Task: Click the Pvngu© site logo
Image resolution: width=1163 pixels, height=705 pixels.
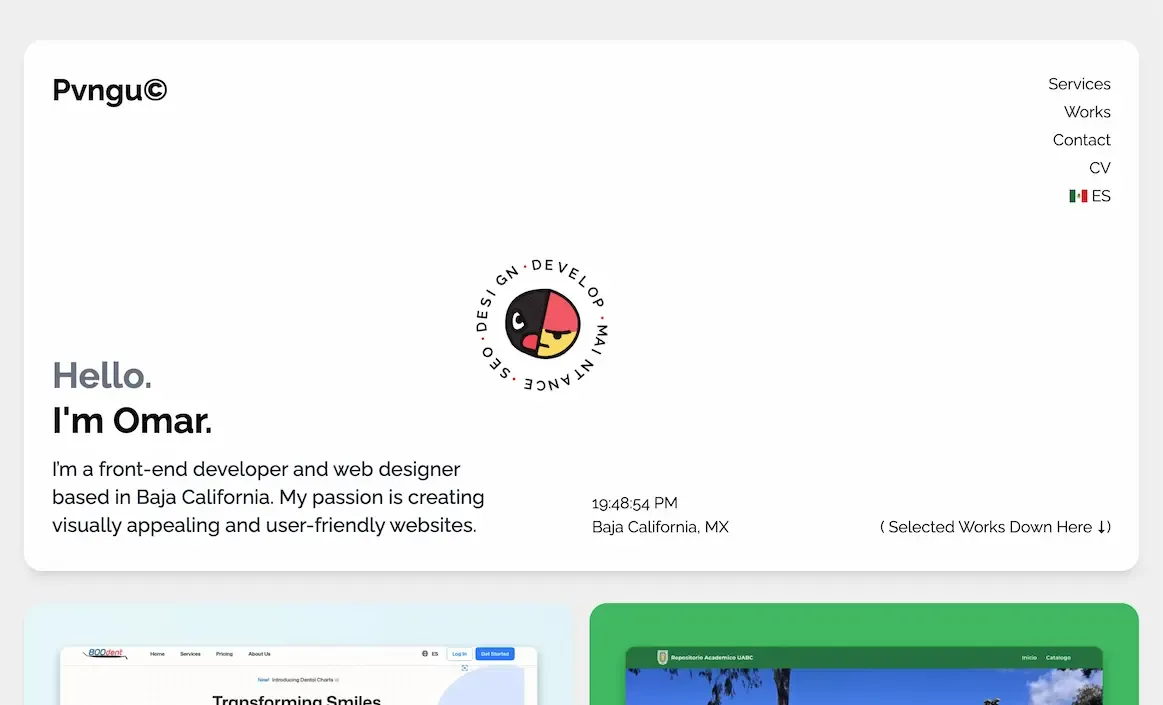Action: pyautogui.click(x=110, y=91)
